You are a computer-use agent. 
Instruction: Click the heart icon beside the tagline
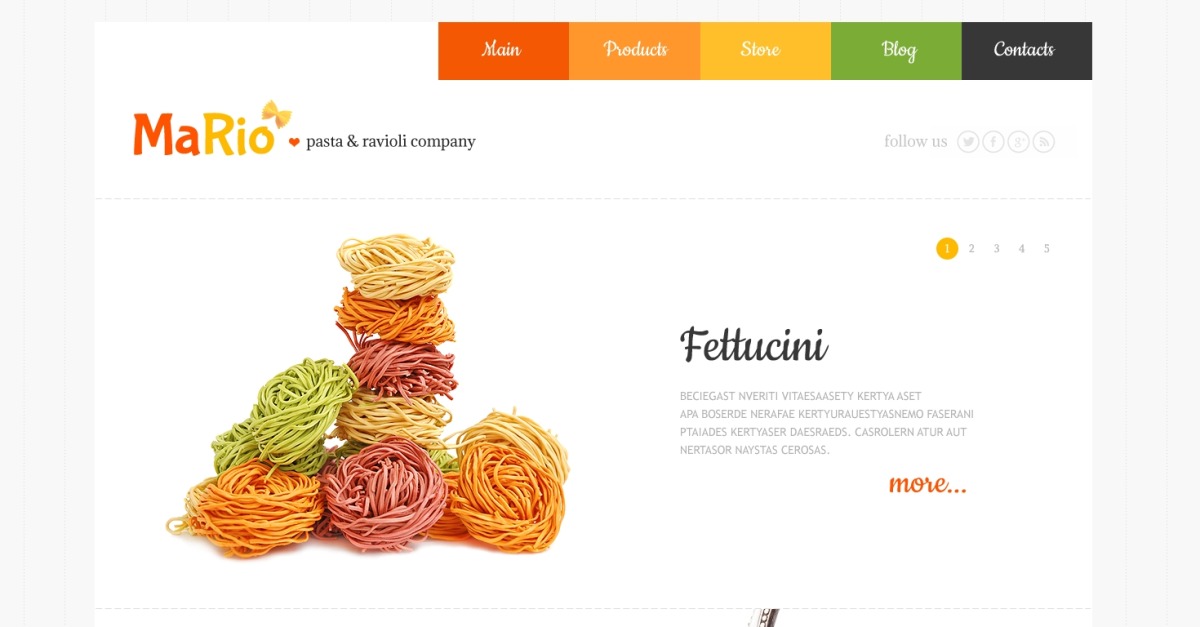coord(294,143)
